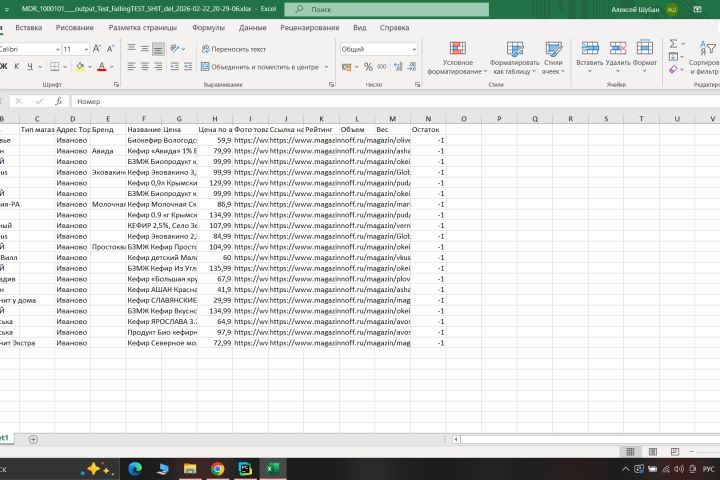This screenshot has width=720, height=480.
Task: Switch to Page Layout view in status bar
Action: tap(652, 452)
